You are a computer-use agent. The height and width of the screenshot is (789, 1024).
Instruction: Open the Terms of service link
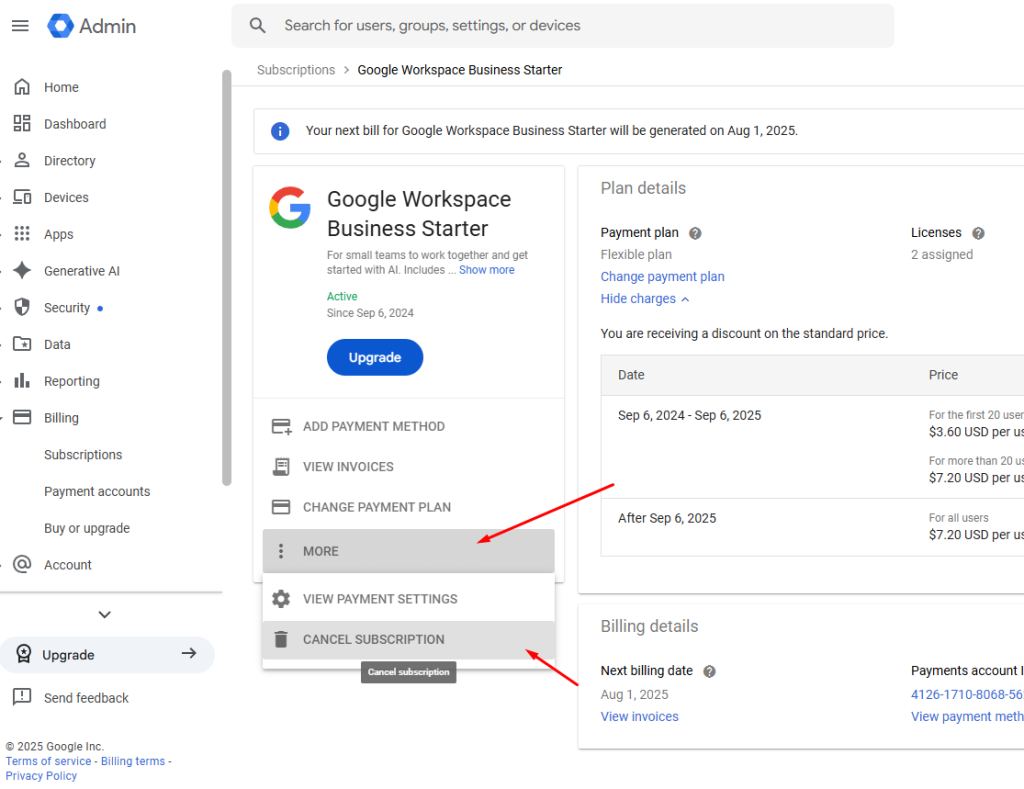point(48,761)
